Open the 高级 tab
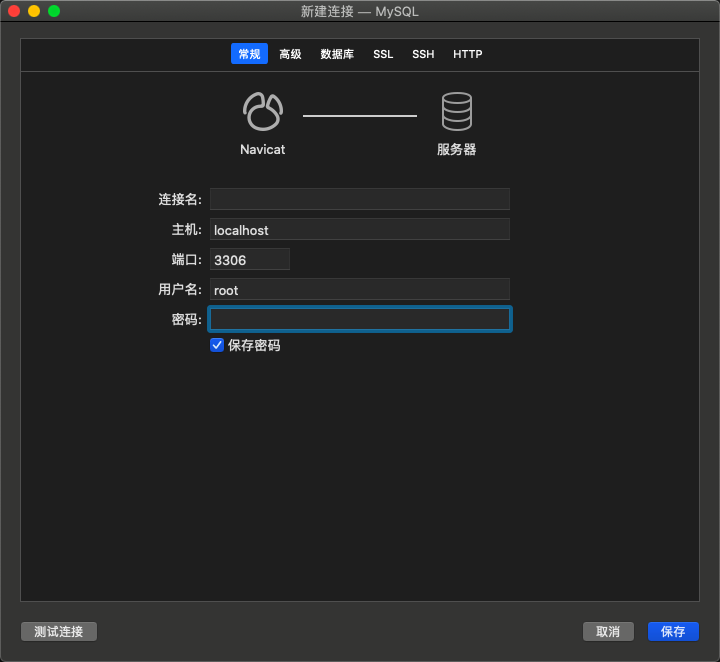The image size is (720, 662). pos(290,54)
